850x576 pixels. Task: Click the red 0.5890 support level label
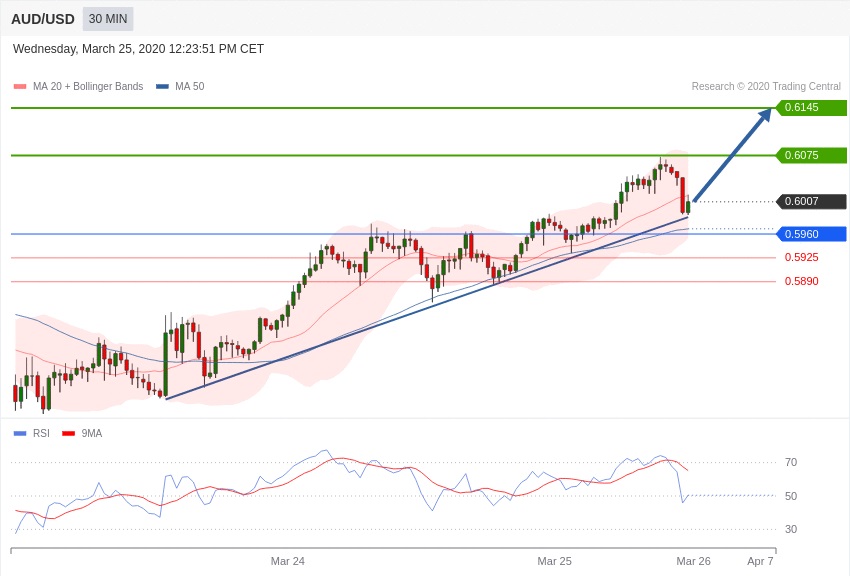coord(801,282)
